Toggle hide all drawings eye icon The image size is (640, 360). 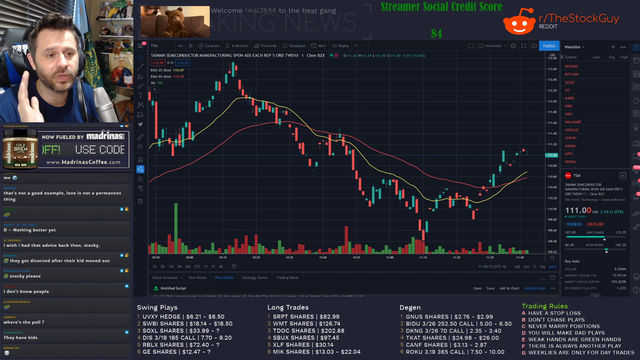[x=140, y=188]
